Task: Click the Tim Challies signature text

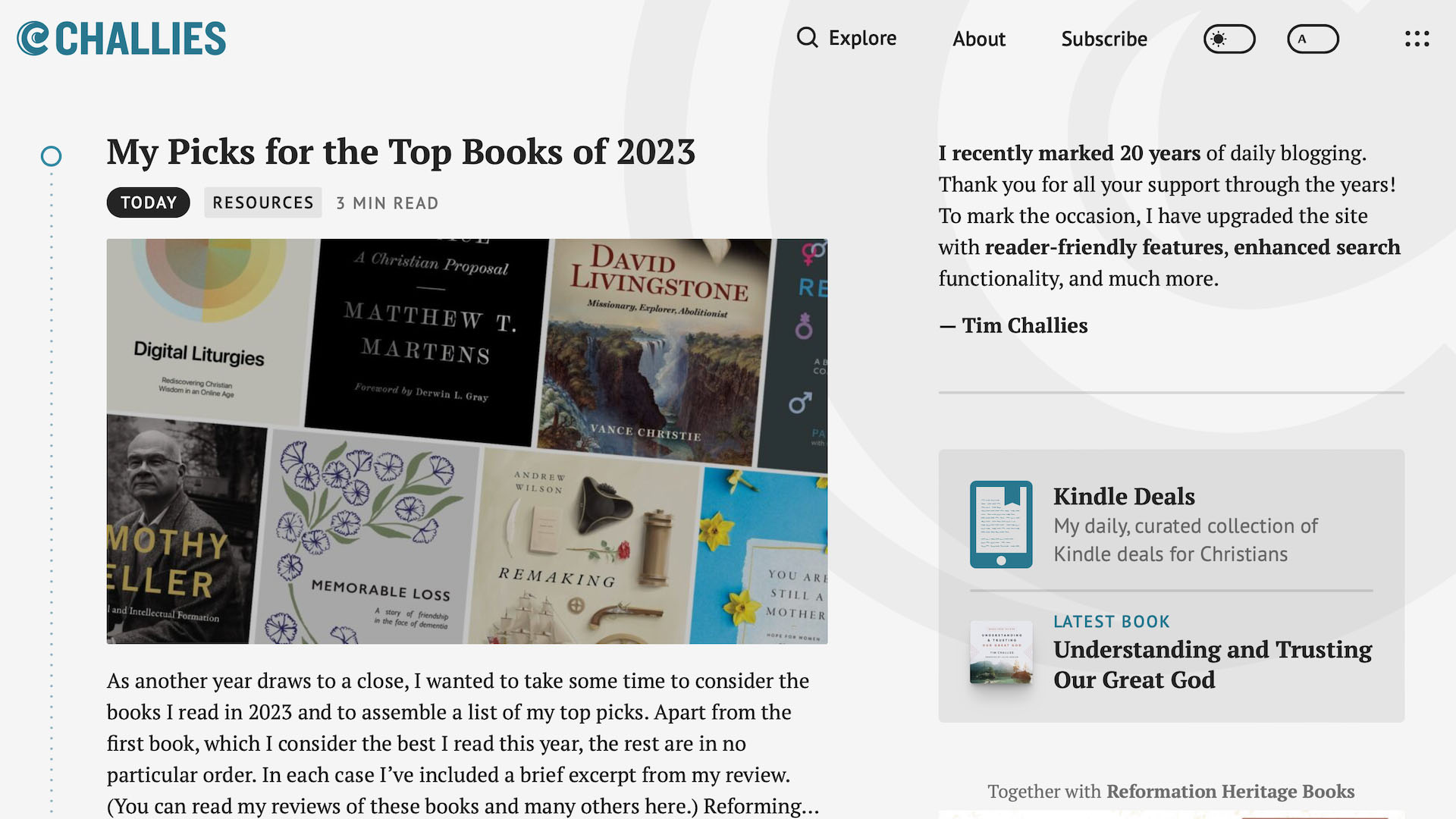Action: pos(1025,325)
